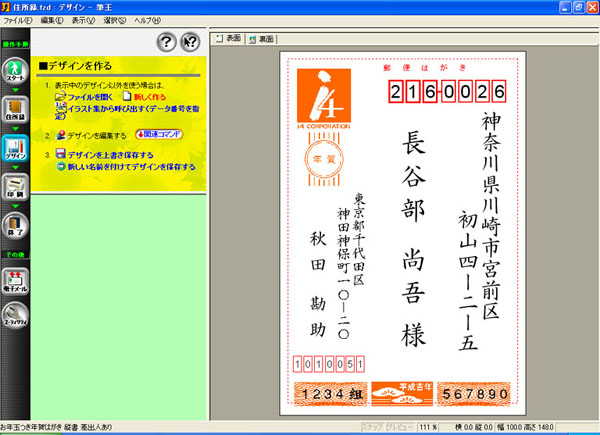
Task: Open the 選択(S) menu
Action: [x=115, y=20]
